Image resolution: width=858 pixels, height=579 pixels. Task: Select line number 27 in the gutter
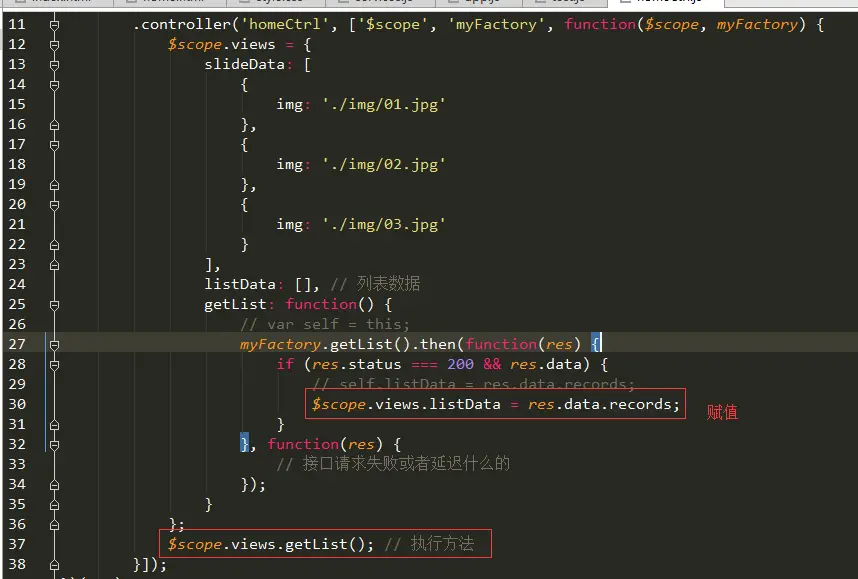coord(17,344)
